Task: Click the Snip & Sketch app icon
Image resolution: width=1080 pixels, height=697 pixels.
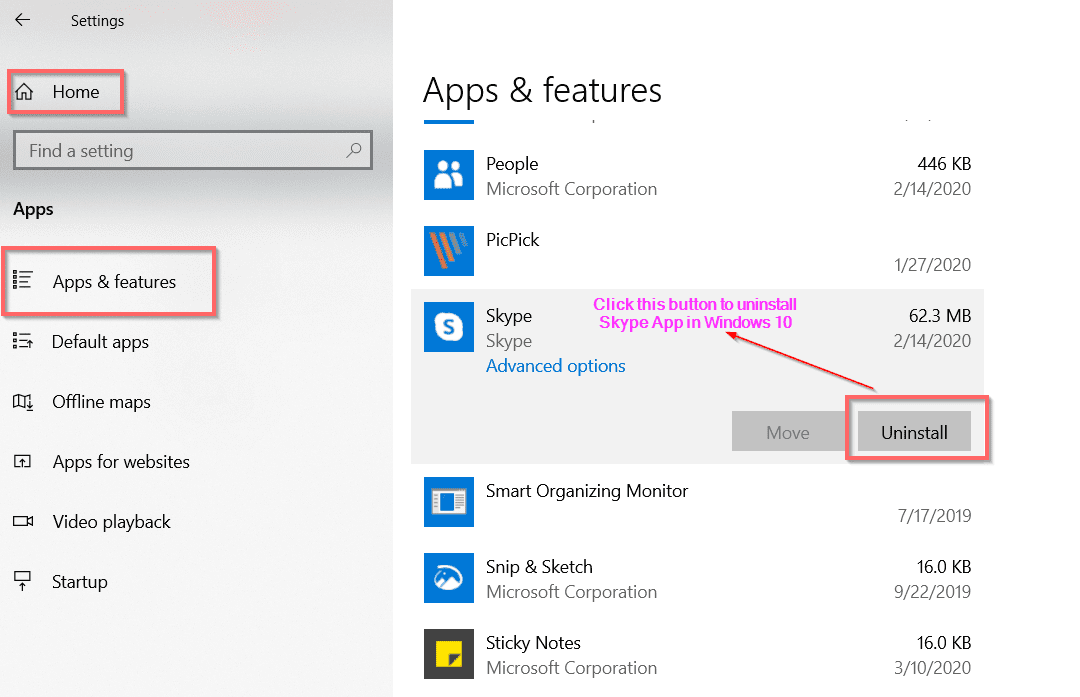Action: pos(449,578)
